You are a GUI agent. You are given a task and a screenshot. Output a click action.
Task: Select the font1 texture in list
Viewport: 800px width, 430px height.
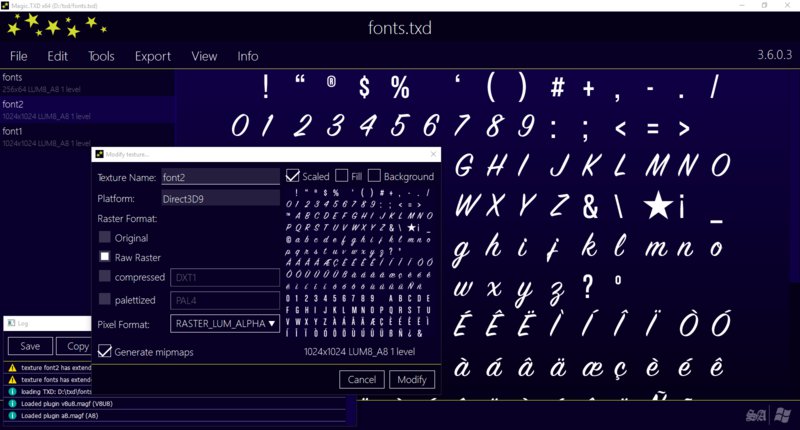87,136
